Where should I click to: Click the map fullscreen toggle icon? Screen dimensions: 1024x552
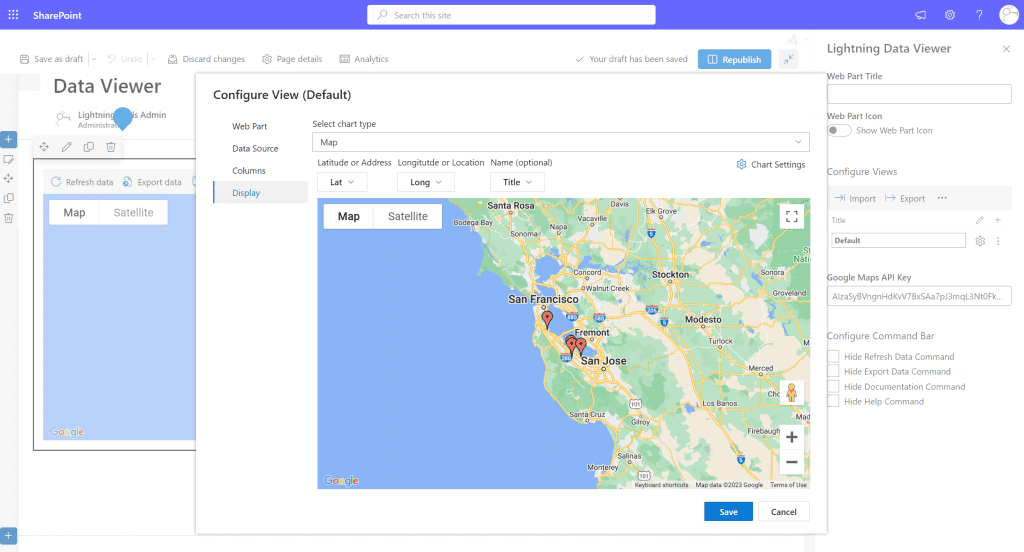click(x=791, y=216)
